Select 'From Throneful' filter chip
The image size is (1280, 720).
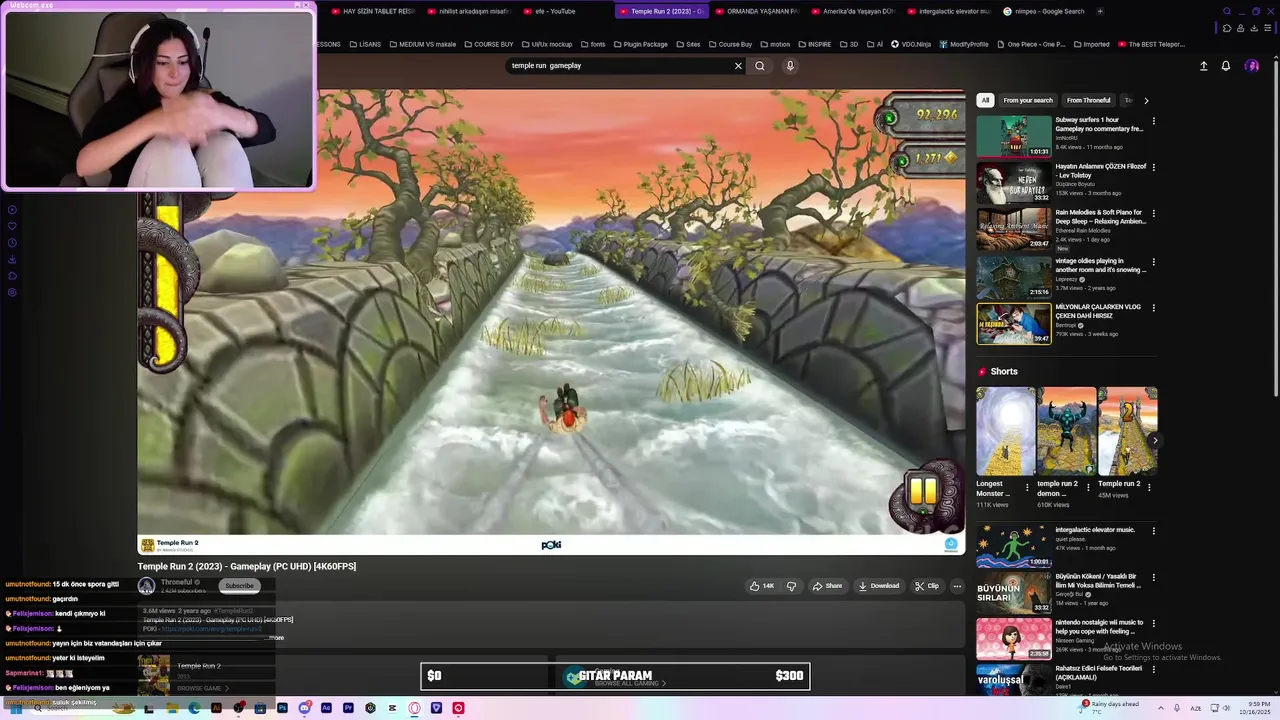[1088, 100]
